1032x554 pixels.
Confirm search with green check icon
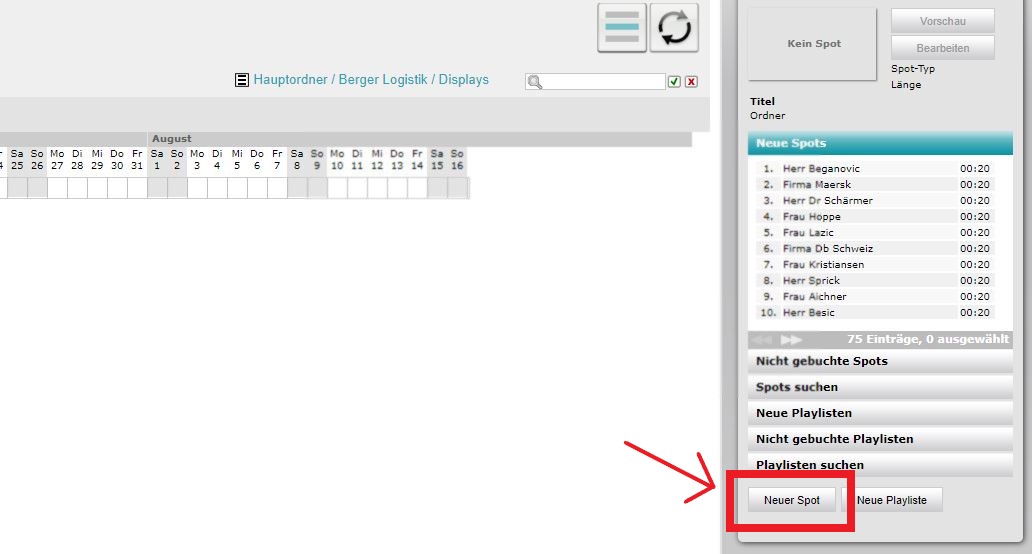click(674, 82)
